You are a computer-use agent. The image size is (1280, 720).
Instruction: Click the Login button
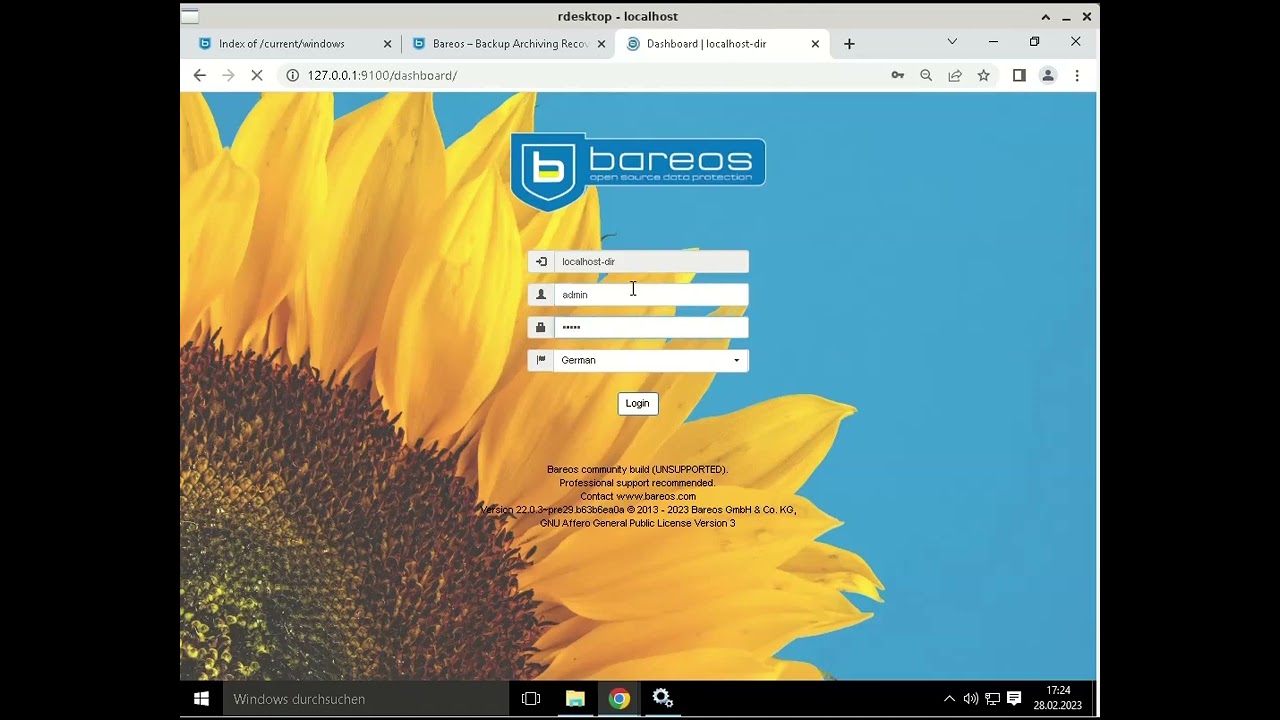pos(637,403)
